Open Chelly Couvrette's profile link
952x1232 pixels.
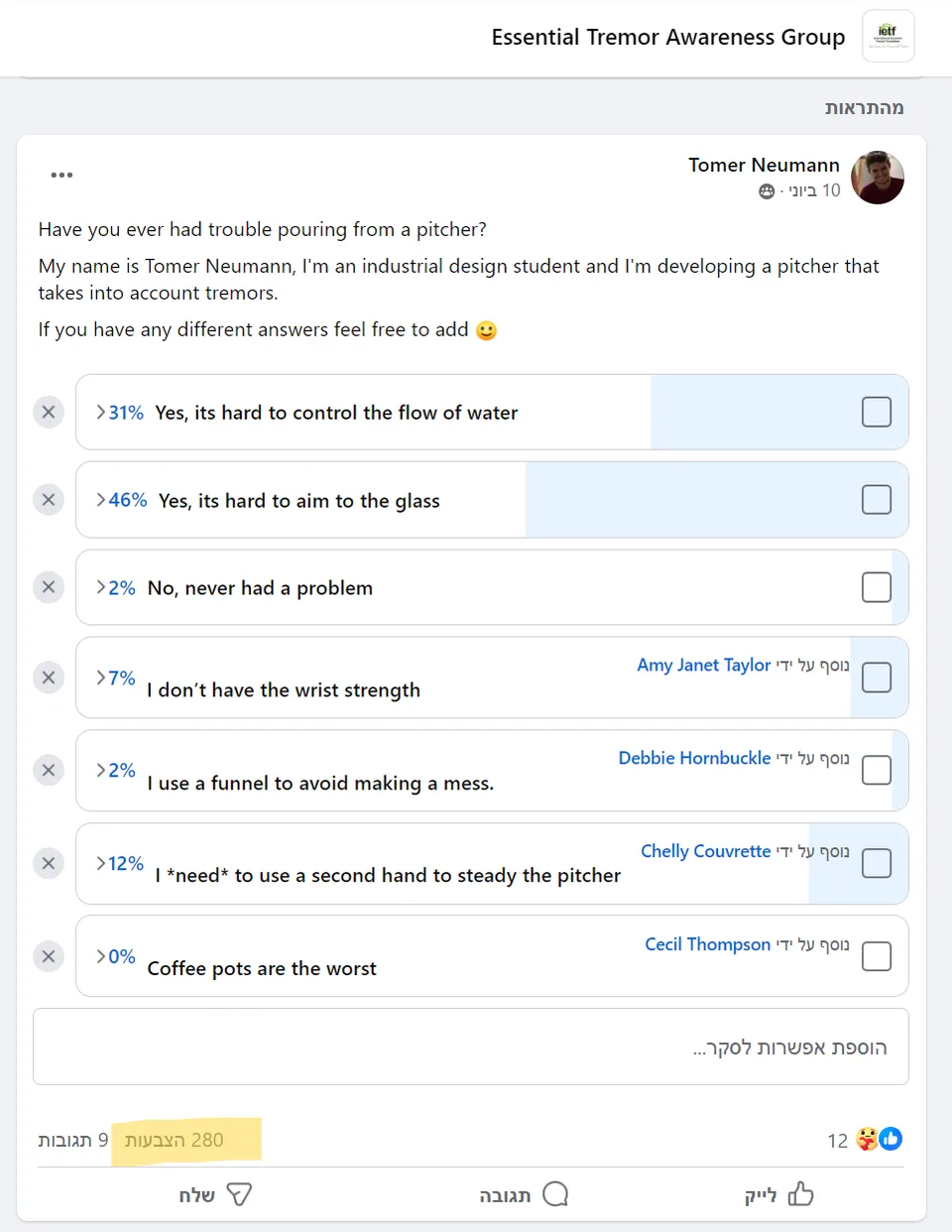[x=705, y=851]
